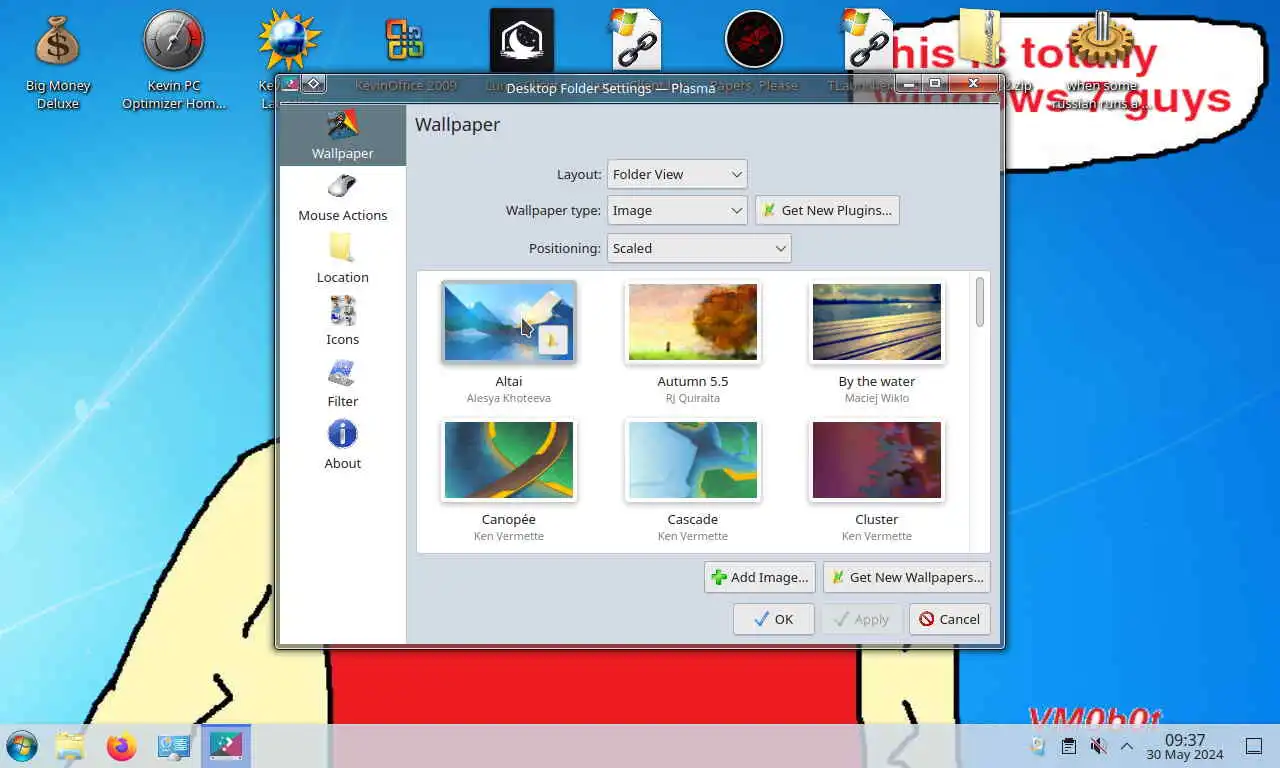This screenshot has height=768, width=1280.
Task: Confirm with the OK button
Action: pos(773,619)
